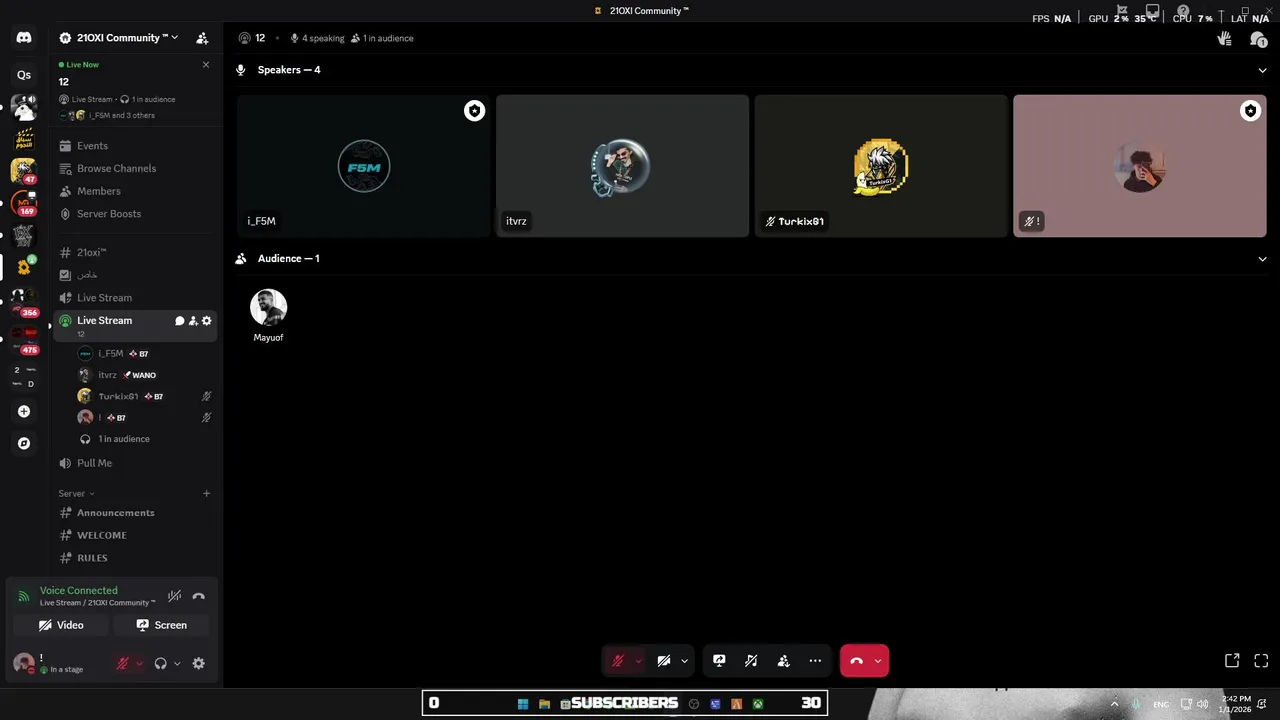Toggle mute in the user panel
The height and width of the screenshot is (720, 1280).
coord(123,663)
